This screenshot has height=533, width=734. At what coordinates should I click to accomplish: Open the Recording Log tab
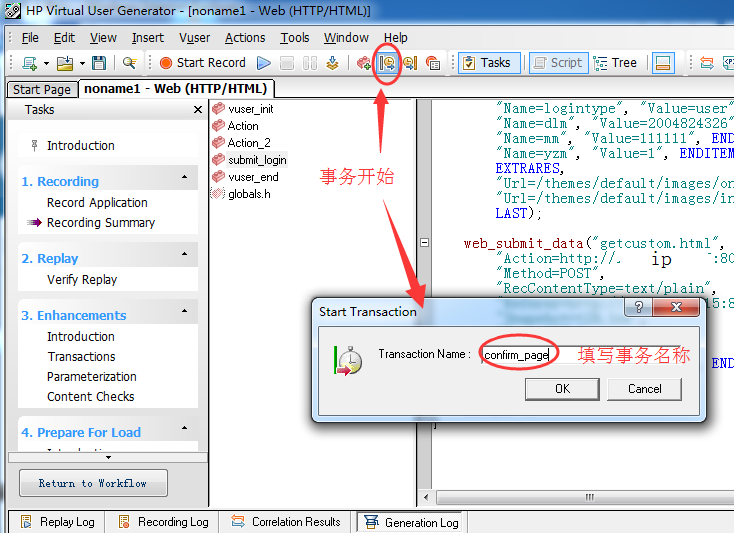(163, 522)
